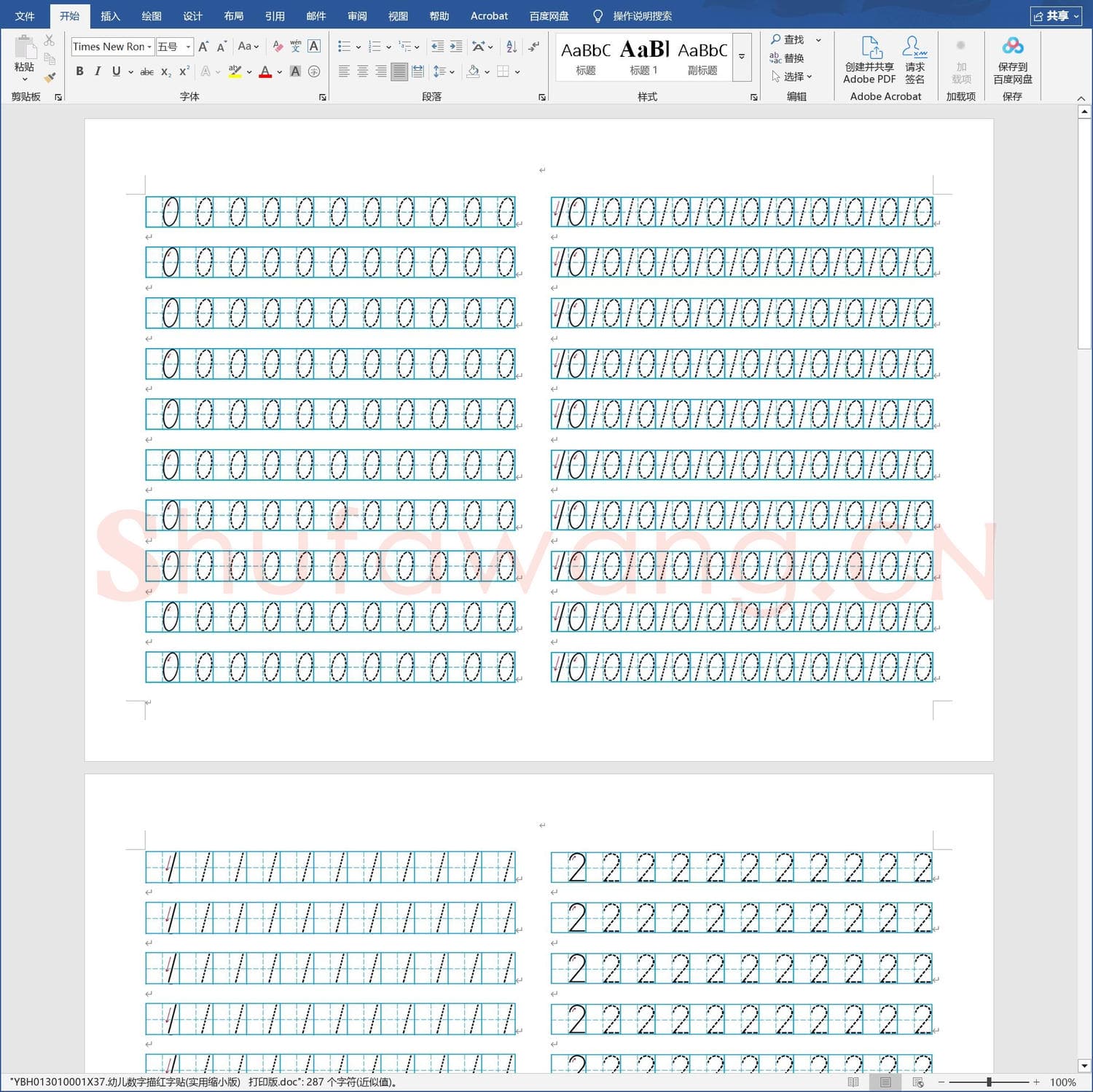Apply strikethrough with the abc icon
Image resolution: width=1093 pixels, height=1092 pixels.
(146, 71)
